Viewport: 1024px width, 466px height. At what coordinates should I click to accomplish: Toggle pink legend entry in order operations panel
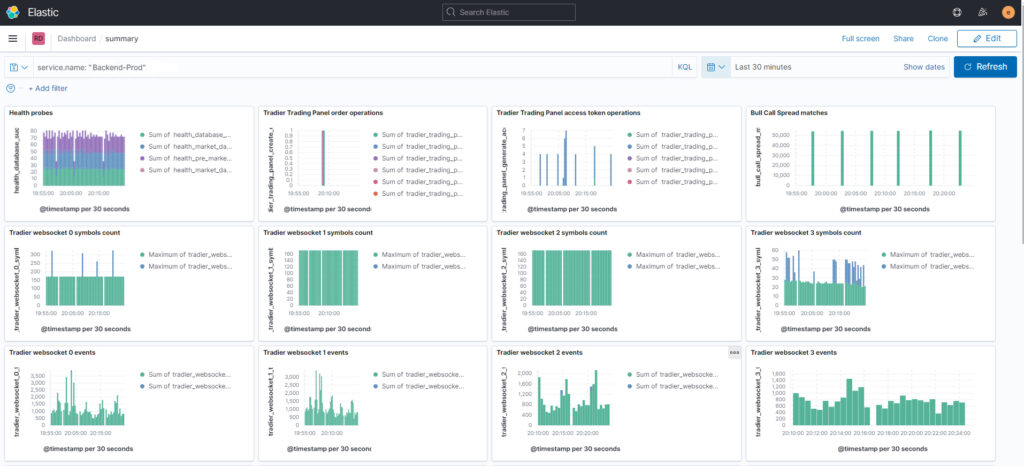[418, 170]
